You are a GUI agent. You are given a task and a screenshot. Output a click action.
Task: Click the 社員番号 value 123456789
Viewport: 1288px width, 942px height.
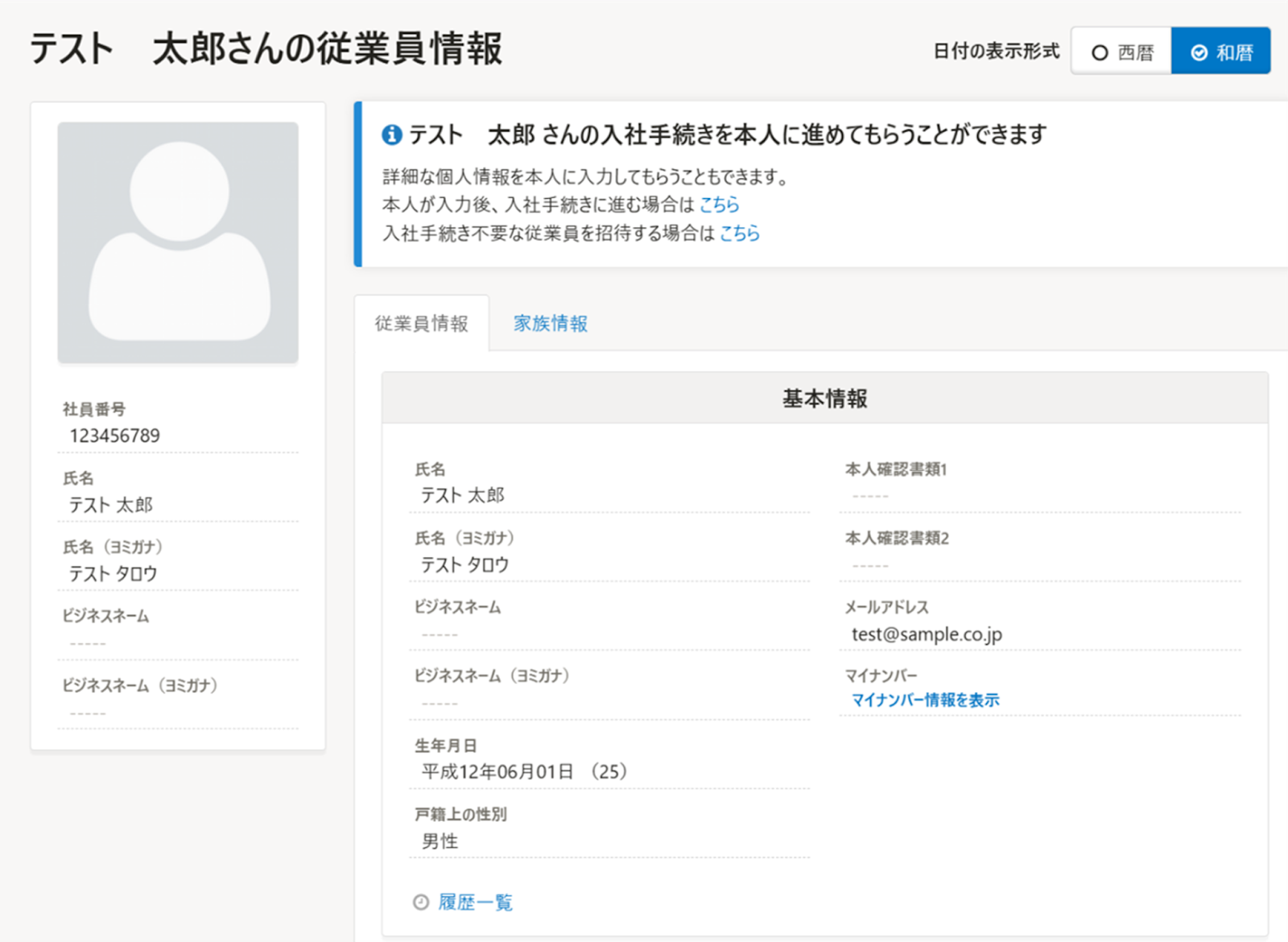(x=115, y=436)
